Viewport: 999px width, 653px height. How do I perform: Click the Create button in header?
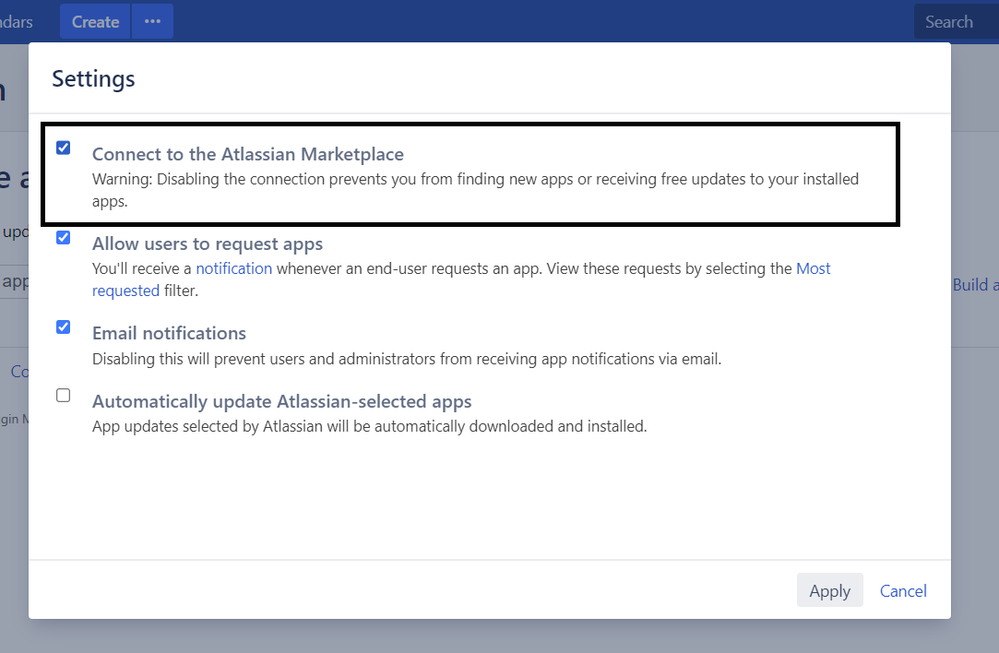(95, 22)
